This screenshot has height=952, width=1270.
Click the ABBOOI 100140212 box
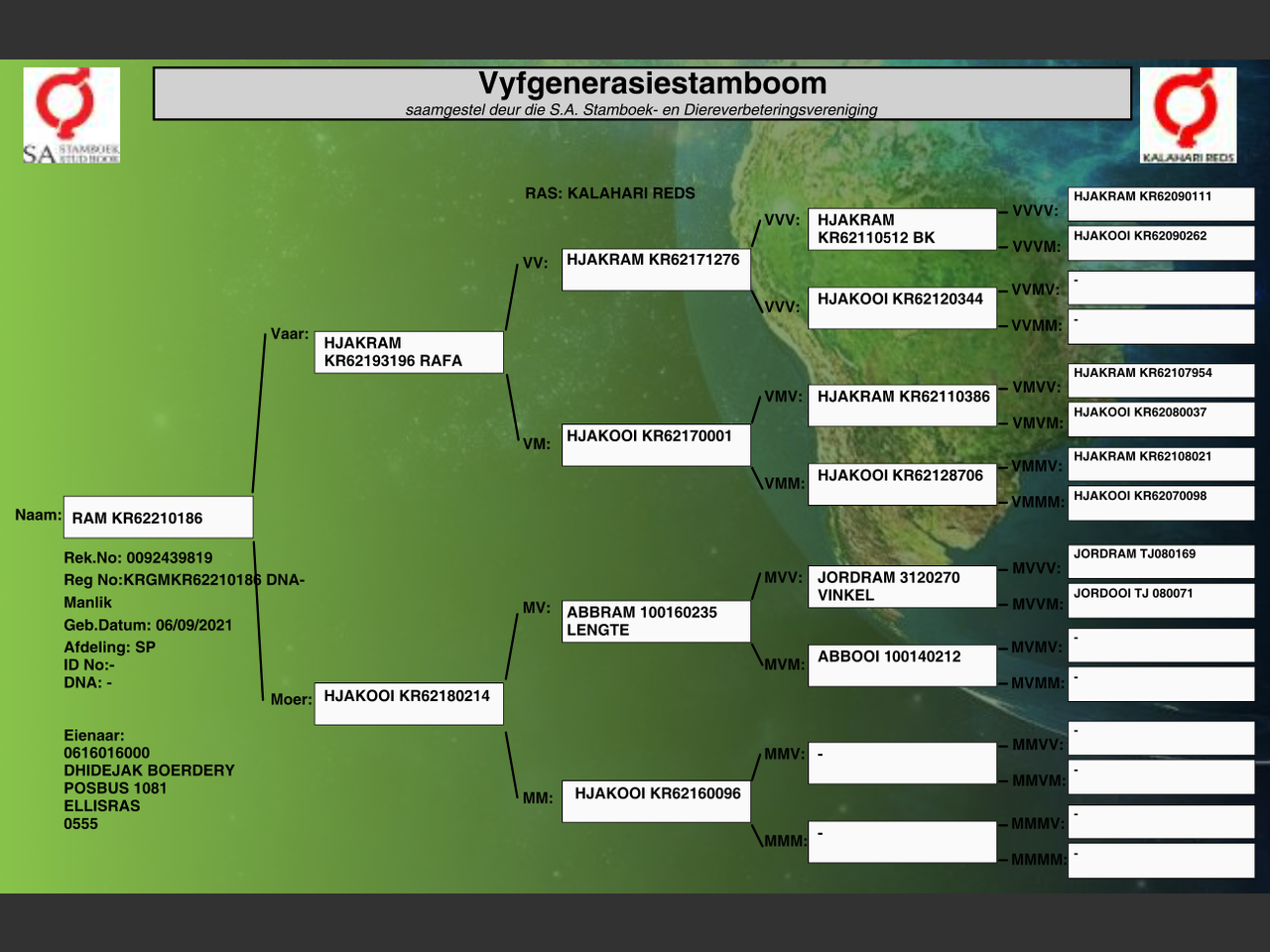point(902,664)
